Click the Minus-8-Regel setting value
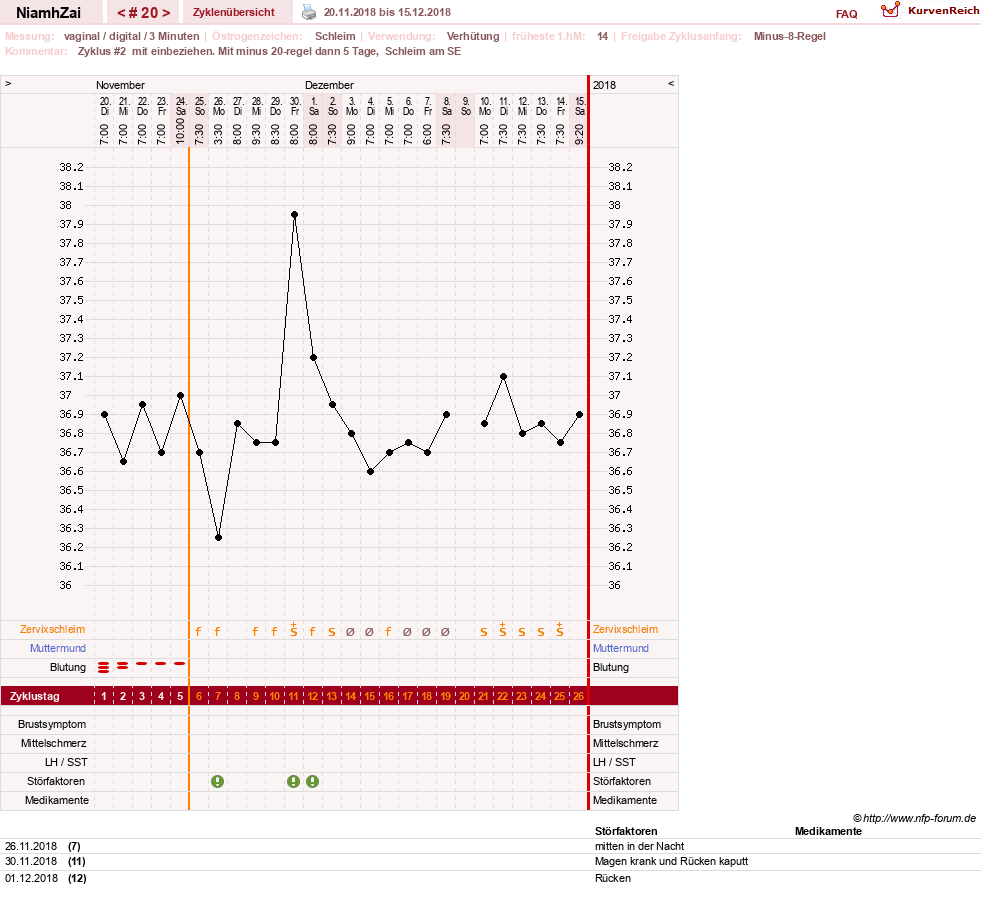The height and width of the screenshot is (910, 981). (x=790, y=36)
